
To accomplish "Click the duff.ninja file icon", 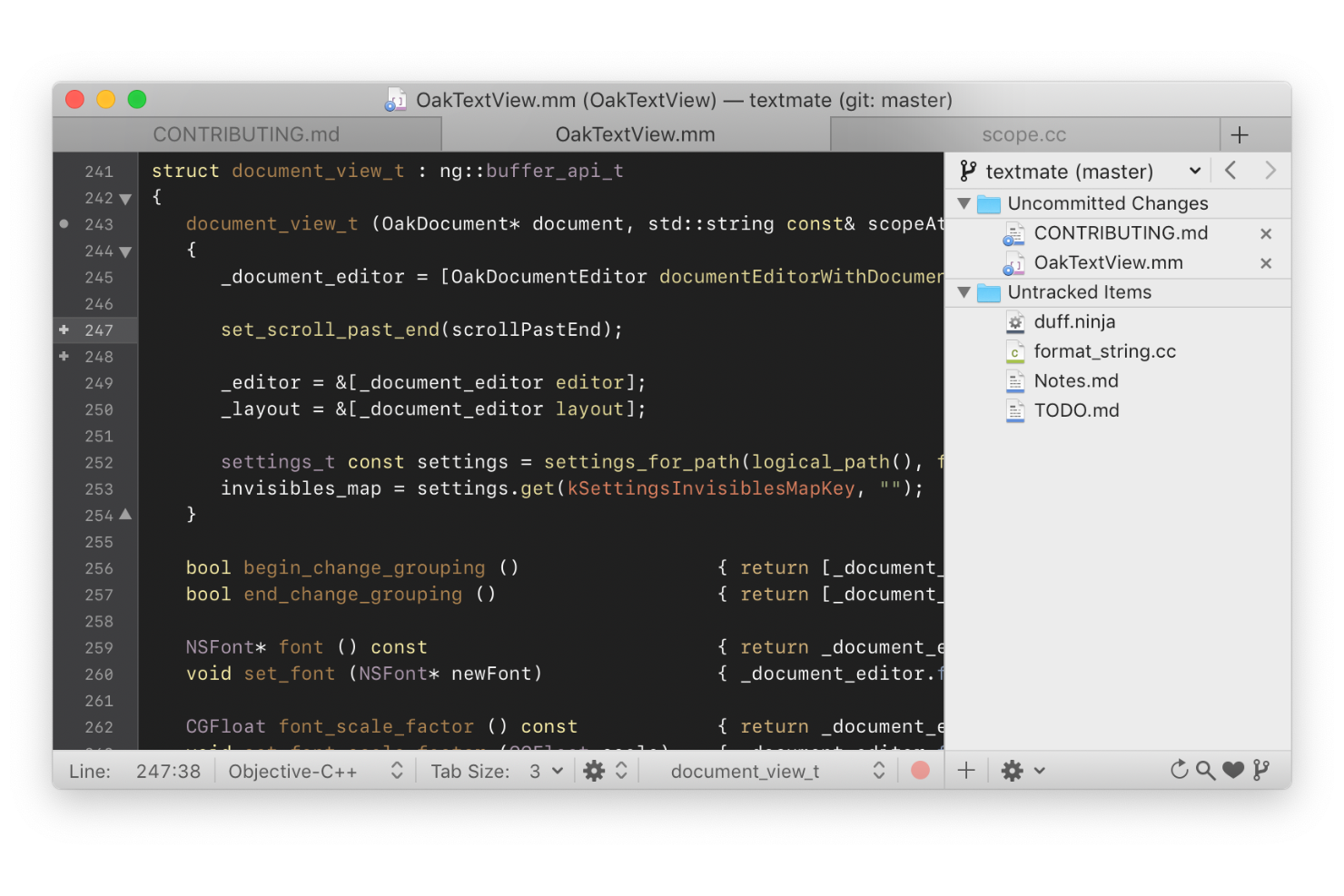I will point(1015,322).
